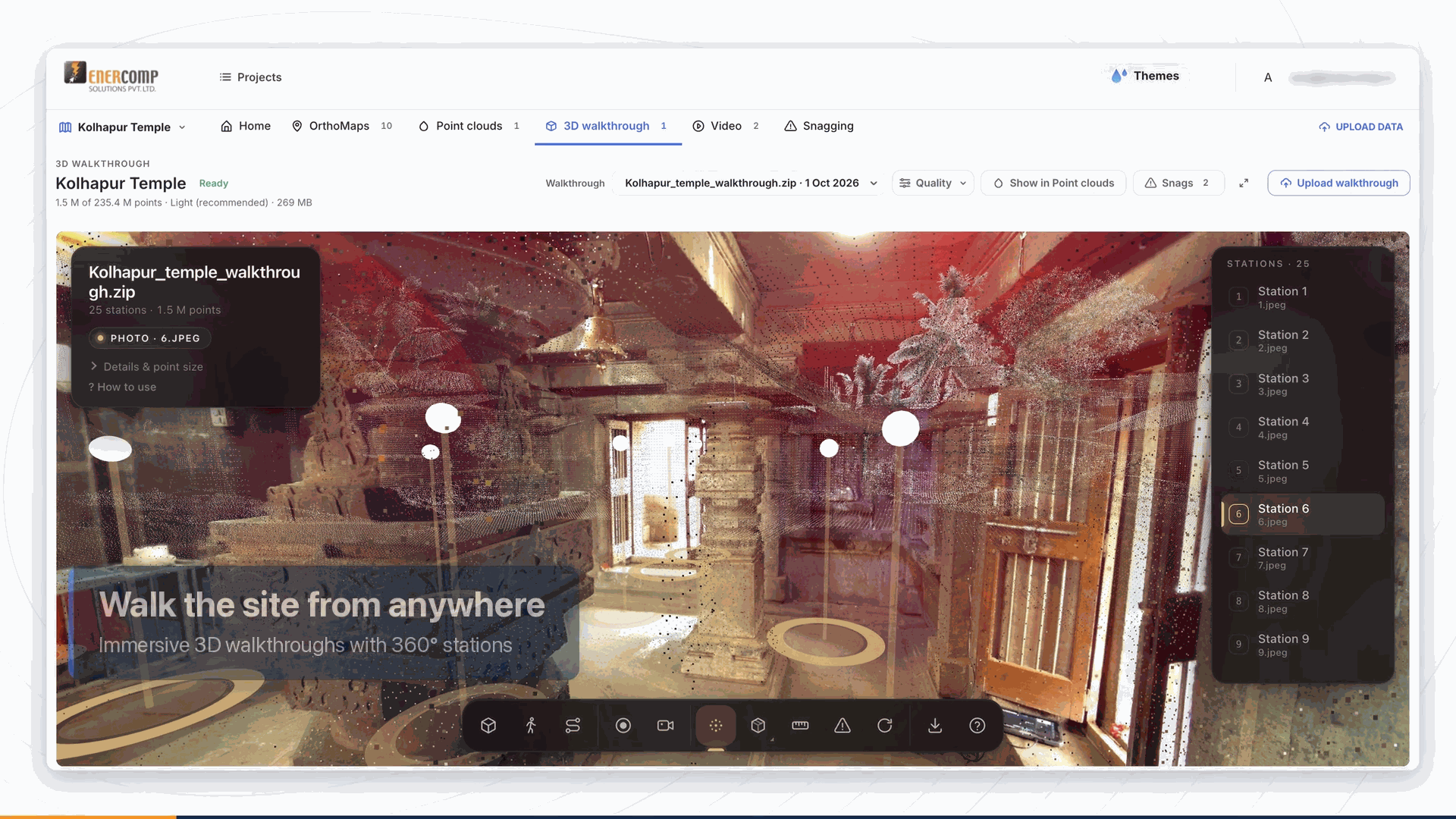Open the Walkthrough file selector dropdown
This screenshot has height=819, width=1456.
(751, 183)
